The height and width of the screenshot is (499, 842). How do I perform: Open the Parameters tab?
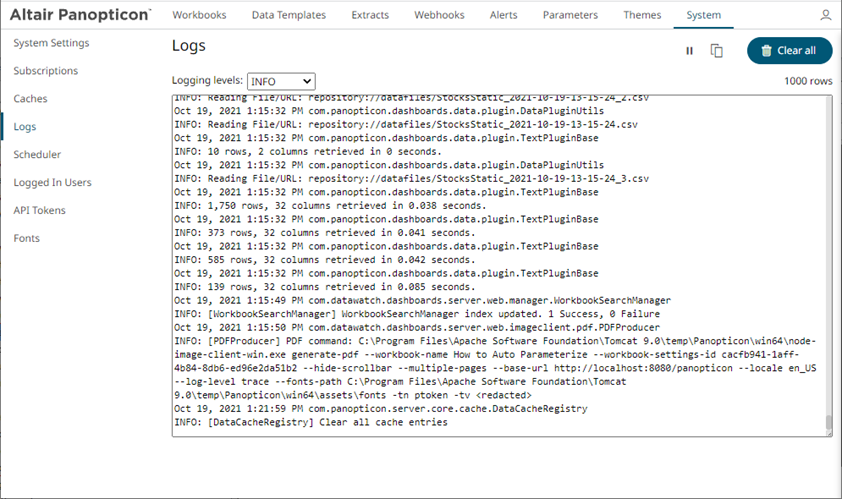[x=570, y=16]
